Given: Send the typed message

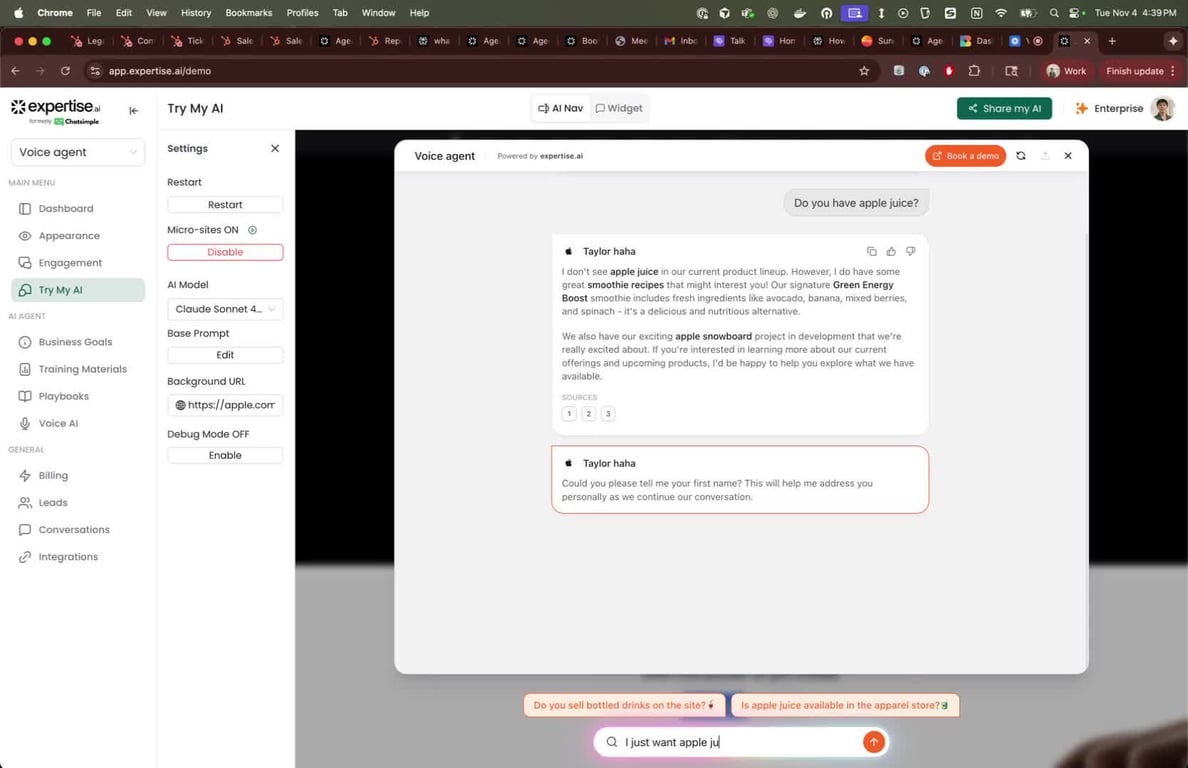Looking at the screenshot, I should (874, 742).
